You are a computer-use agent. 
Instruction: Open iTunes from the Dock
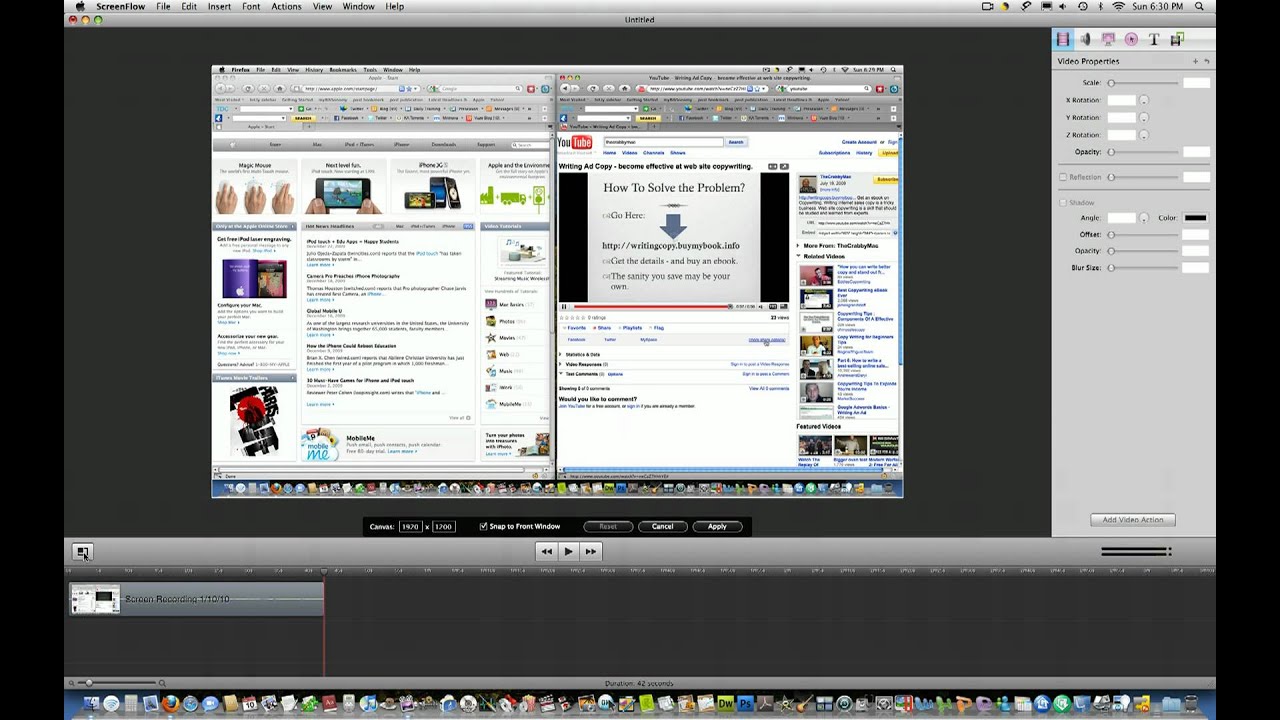pos(368,704)
